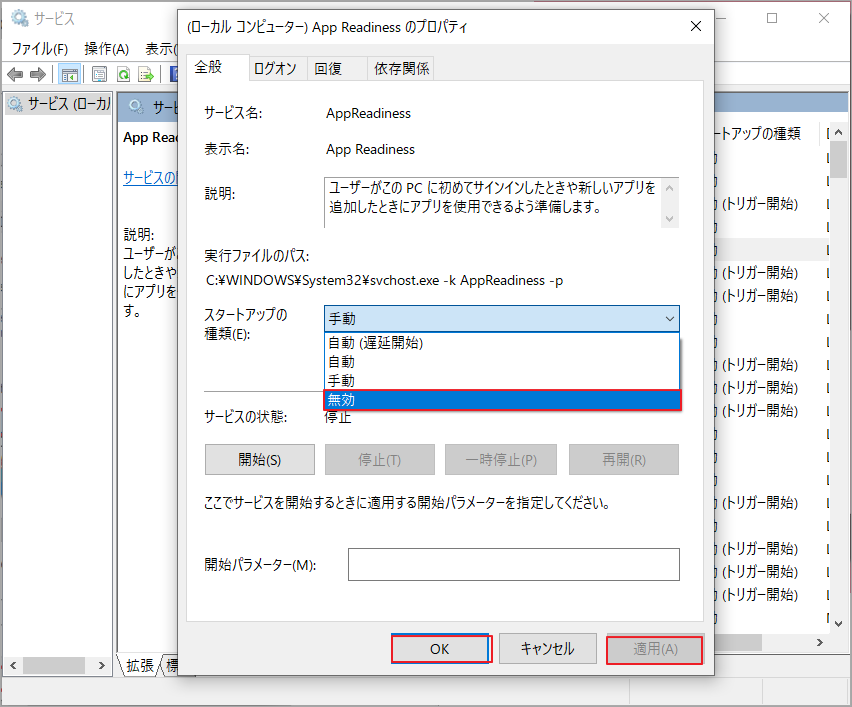The image size is (852, 707).
Task: Click the AppReadiness service name text
Action: 368,114
